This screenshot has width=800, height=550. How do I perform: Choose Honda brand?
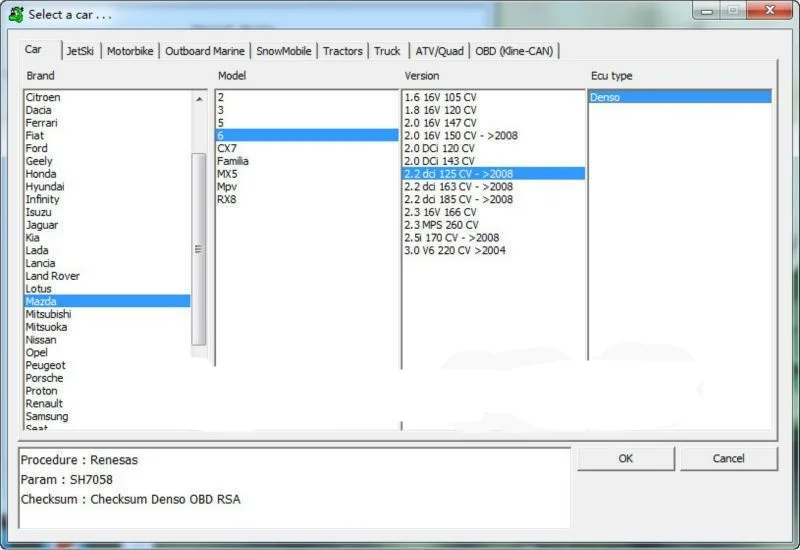coord(107,173)
